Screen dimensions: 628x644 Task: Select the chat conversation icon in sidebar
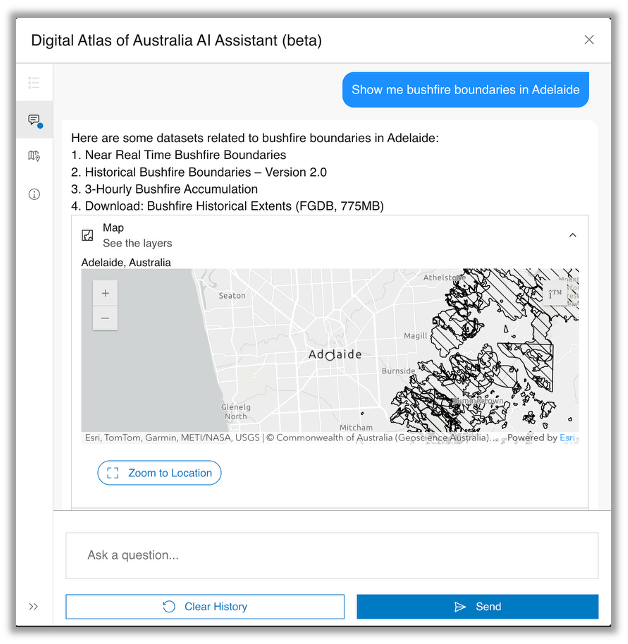(x=34, y=120)
